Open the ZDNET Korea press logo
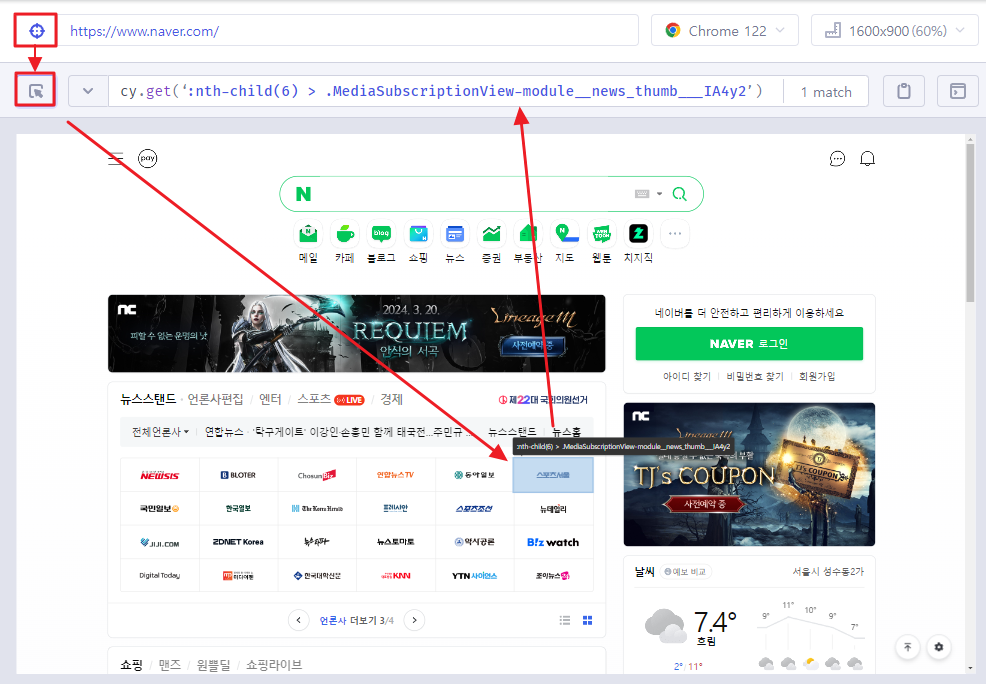 [238, 542]
